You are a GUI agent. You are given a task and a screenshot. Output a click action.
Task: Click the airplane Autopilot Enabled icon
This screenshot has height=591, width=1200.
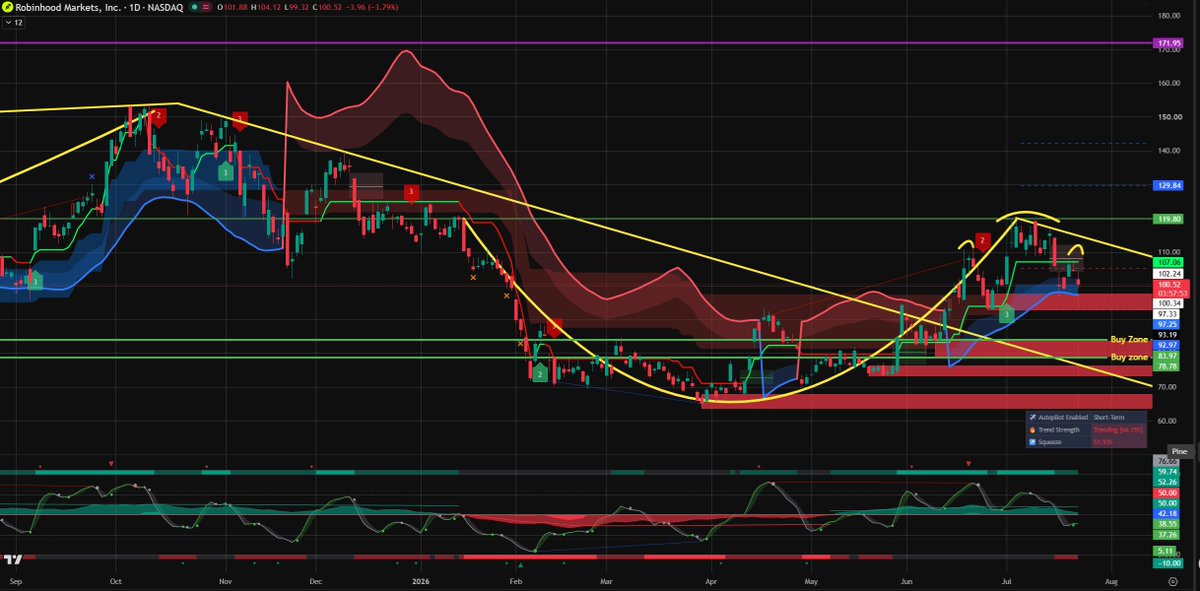tap(1032, 417)
